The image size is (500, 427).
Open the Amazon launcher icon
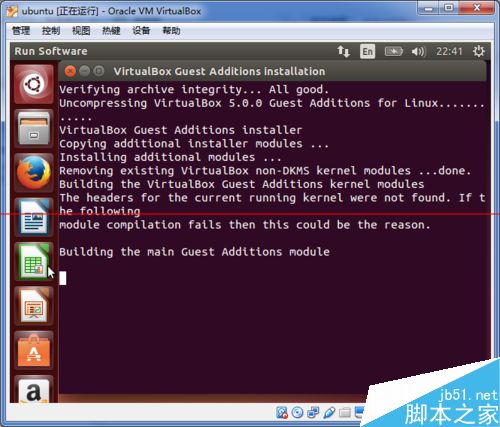click(33, 390)
